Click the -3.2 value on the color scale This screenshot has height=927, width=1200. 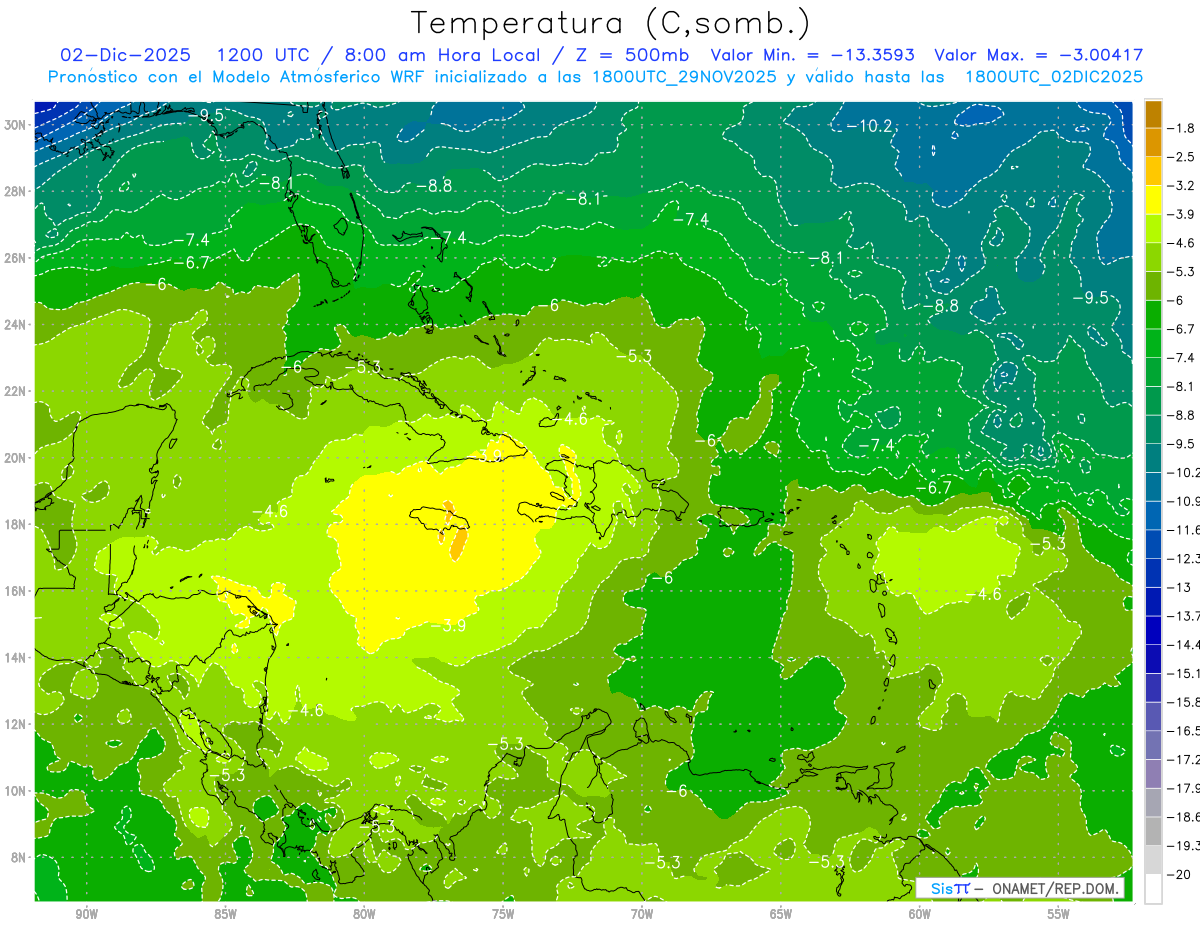(x=1183, y=186)
